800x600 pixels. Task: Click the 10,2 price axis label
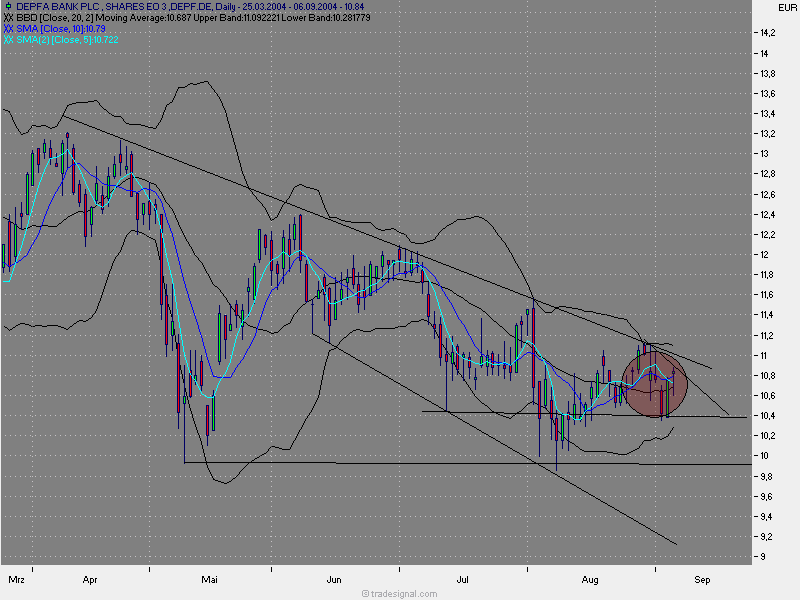767,436
